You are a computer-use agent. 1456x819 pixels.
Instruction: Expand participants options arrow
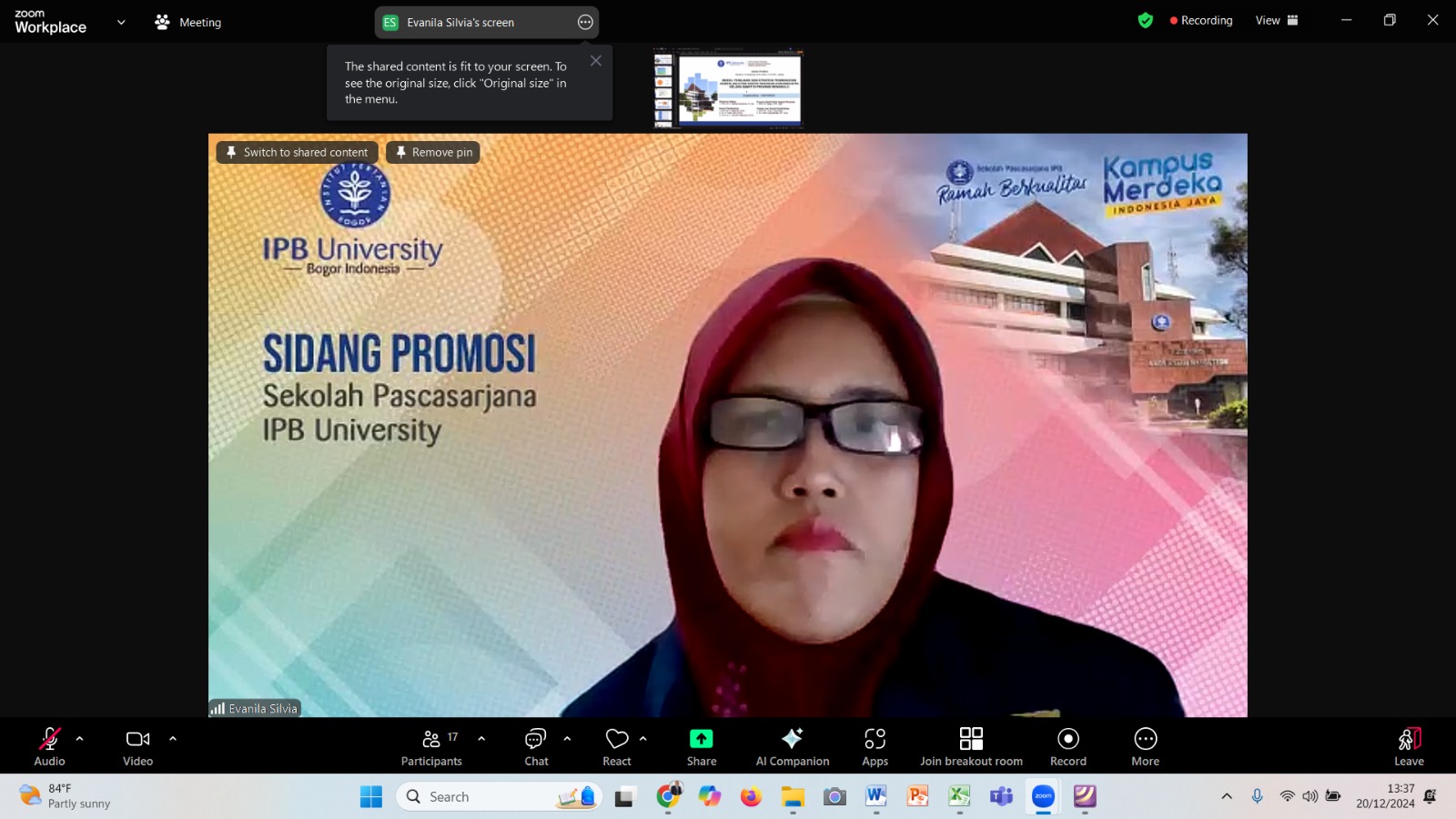(x=481, y=739)
